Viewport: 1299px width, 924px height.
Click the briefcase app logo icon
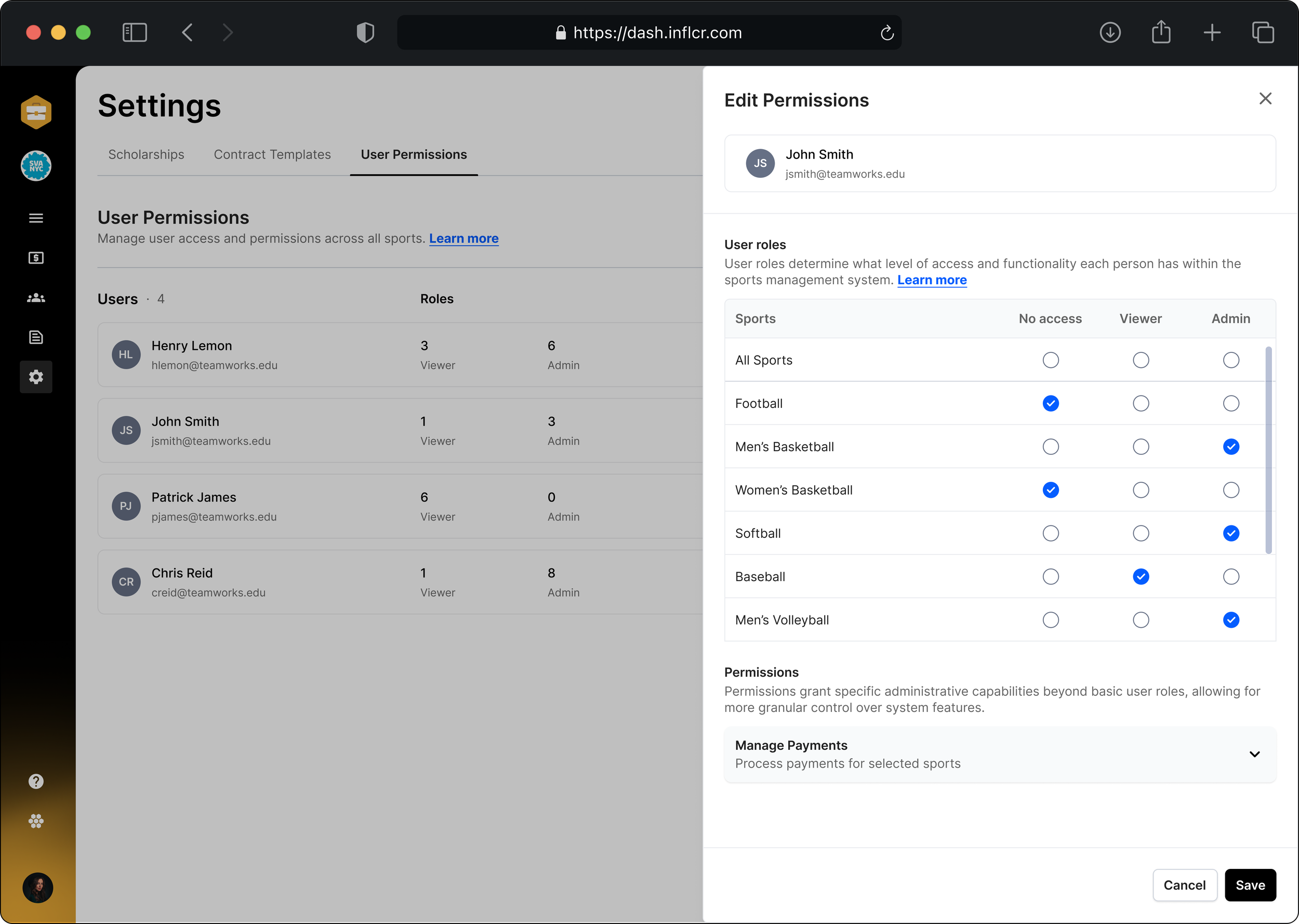[36, 112]
